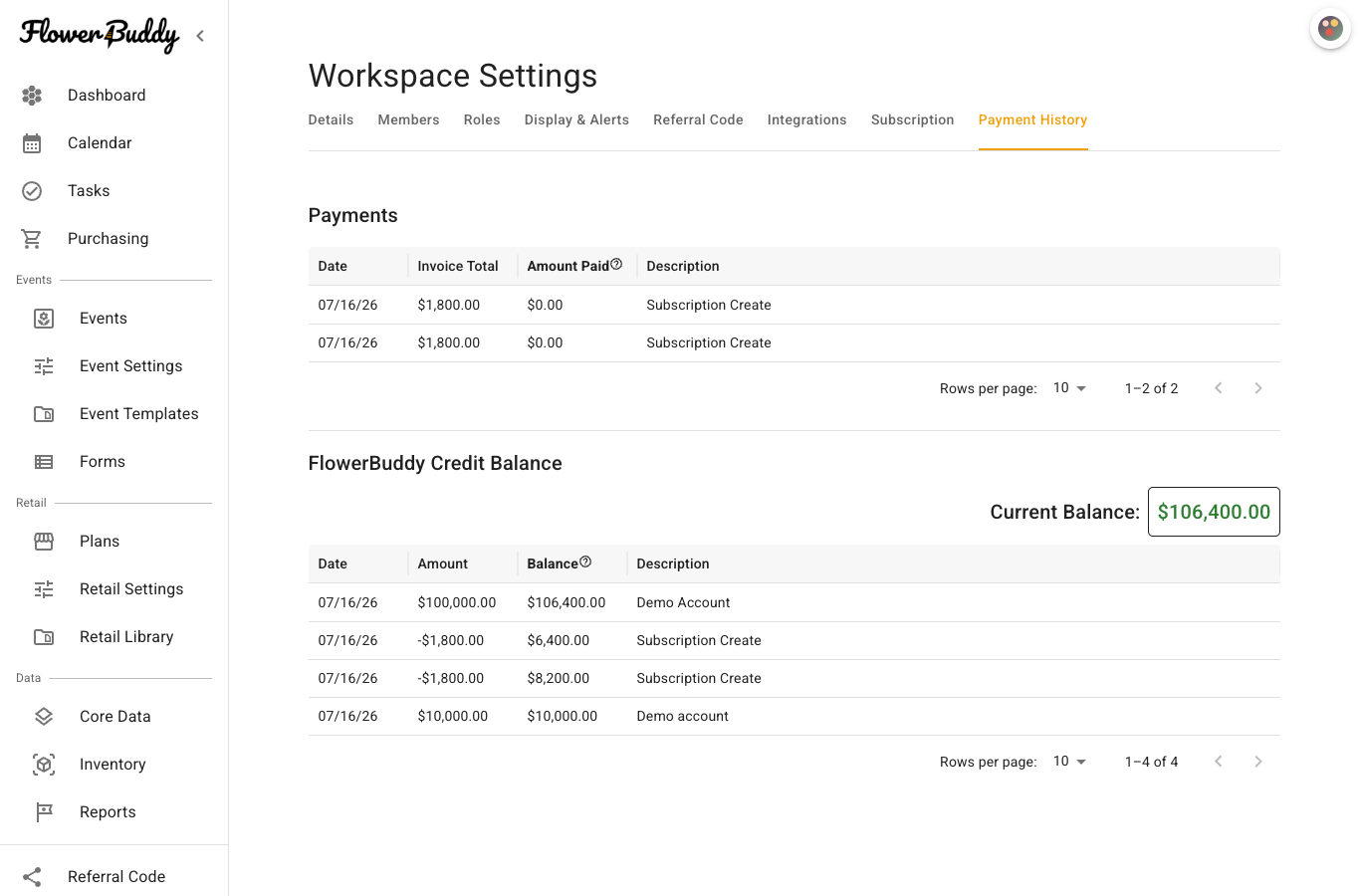1359x896 pixels.
Task: Click the Event Settings sliders icon
Action: (x=44, y=366)
